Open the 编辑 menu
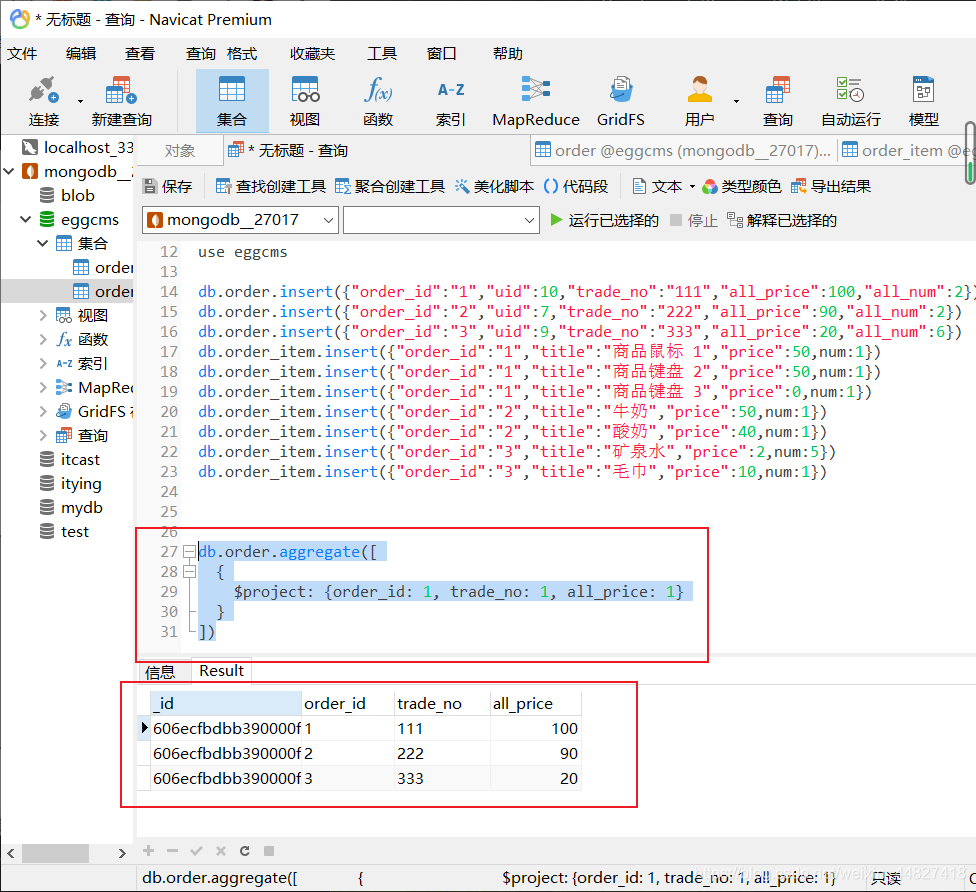This screenshot has width=976, height=892. coord(81,54)
